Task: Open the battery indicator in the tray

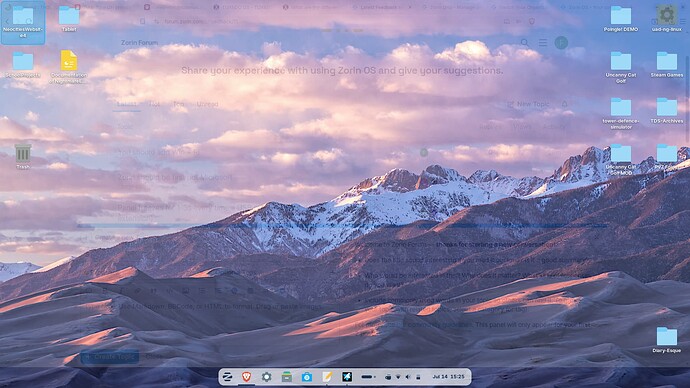Action: [x=418, y=377]
